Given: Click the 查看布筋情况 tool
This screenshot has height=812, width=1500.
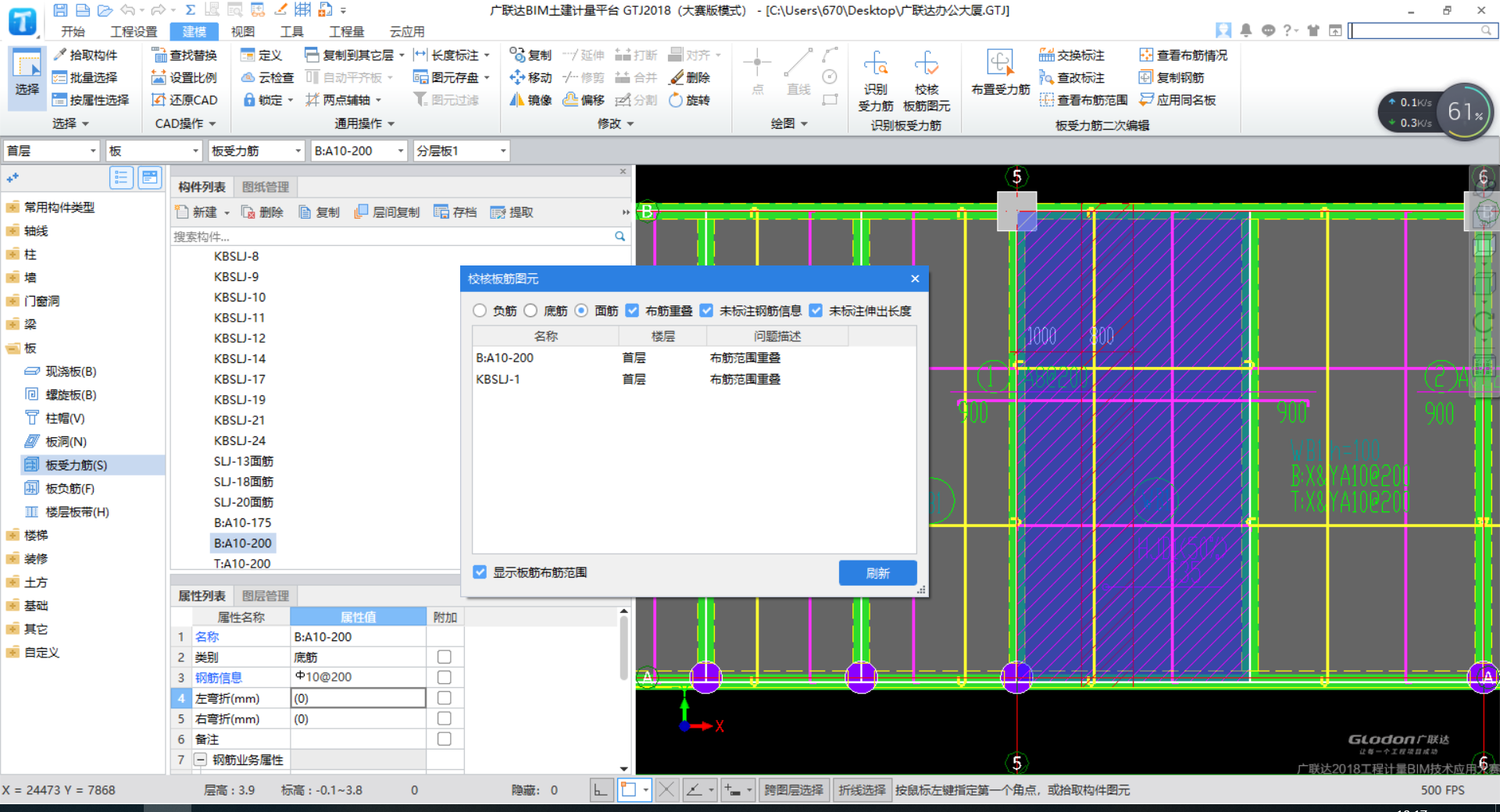Looking at the screenshot, I should (x=1183, y=55).
